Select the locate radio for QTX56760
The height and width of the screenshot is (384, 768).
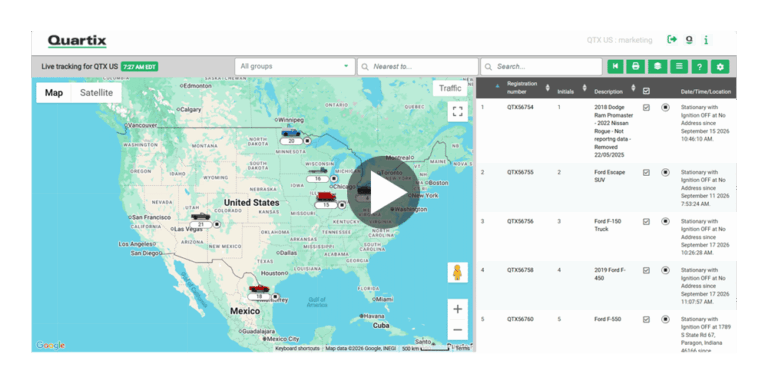665,319
